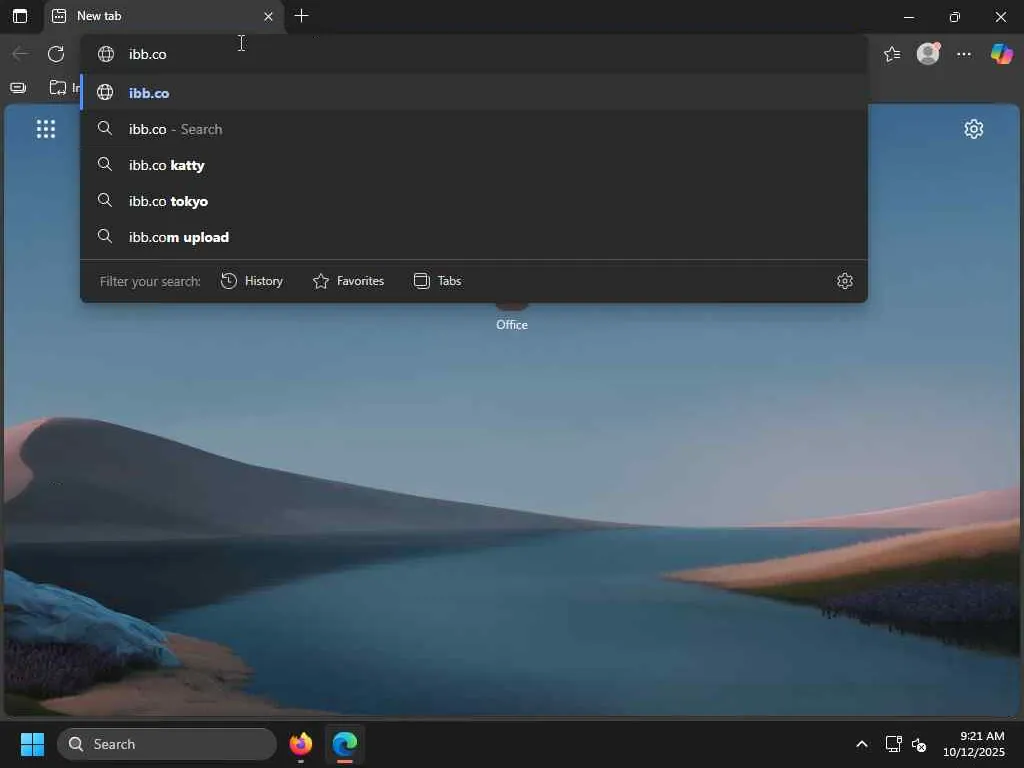Click the address bar containing ibb.co
Viewport: 1024px width, 768px height.
point(474,54)
